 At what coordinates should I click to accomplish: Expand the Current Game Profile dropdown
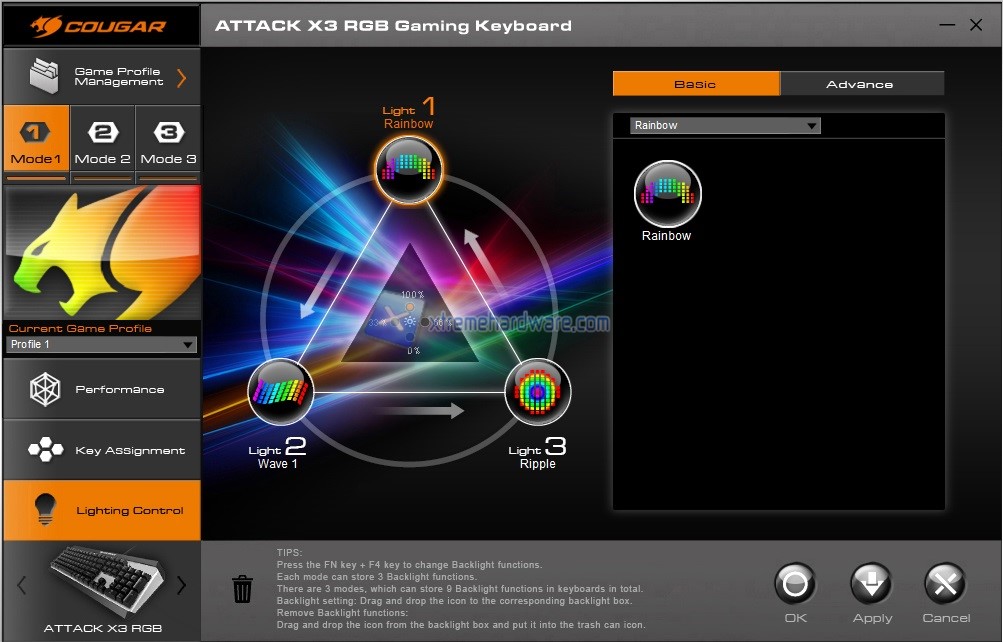click(x=101, y=345)
